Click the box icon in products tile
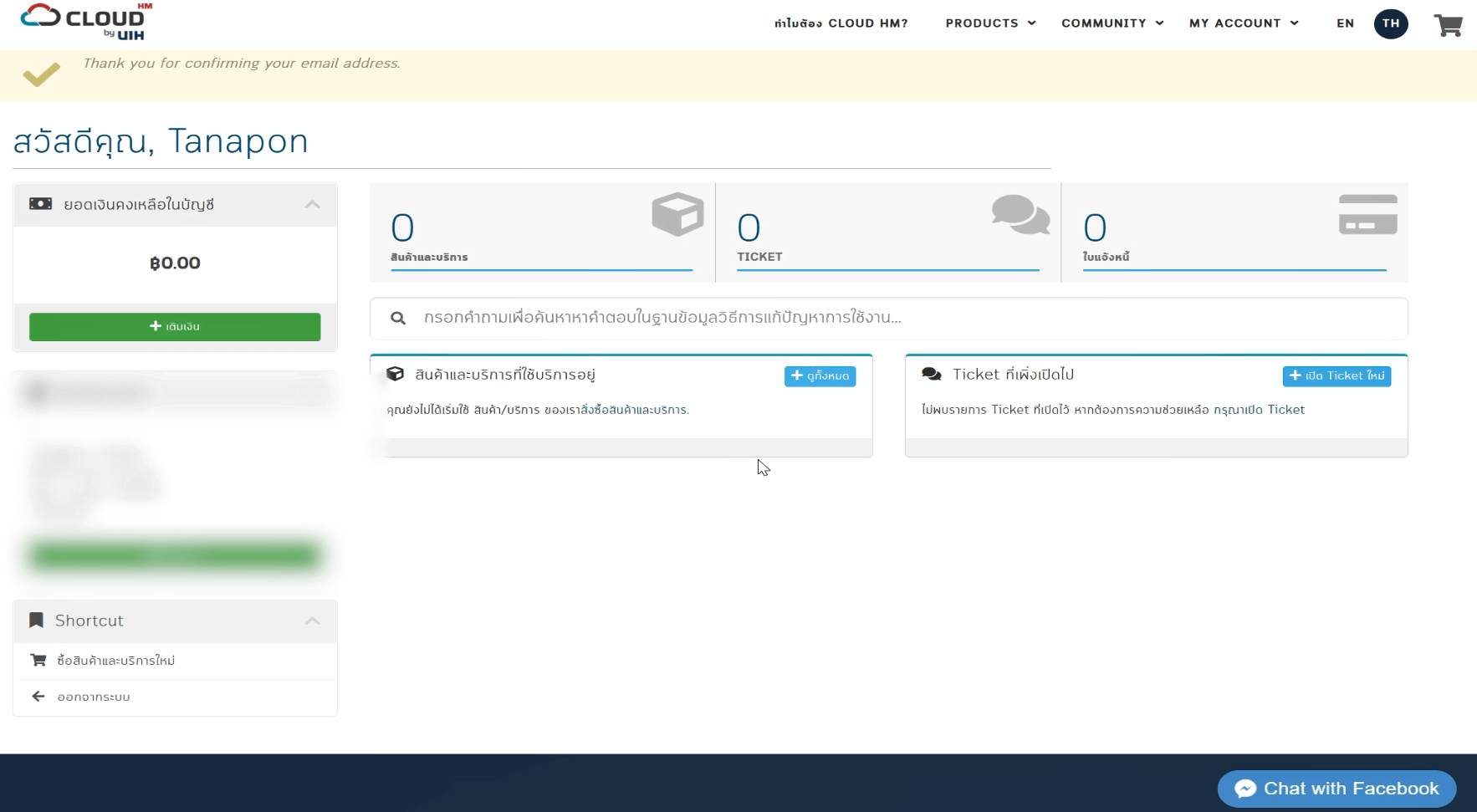The width and height of the screenshot is (1477, 812). [x=677, y=214]
